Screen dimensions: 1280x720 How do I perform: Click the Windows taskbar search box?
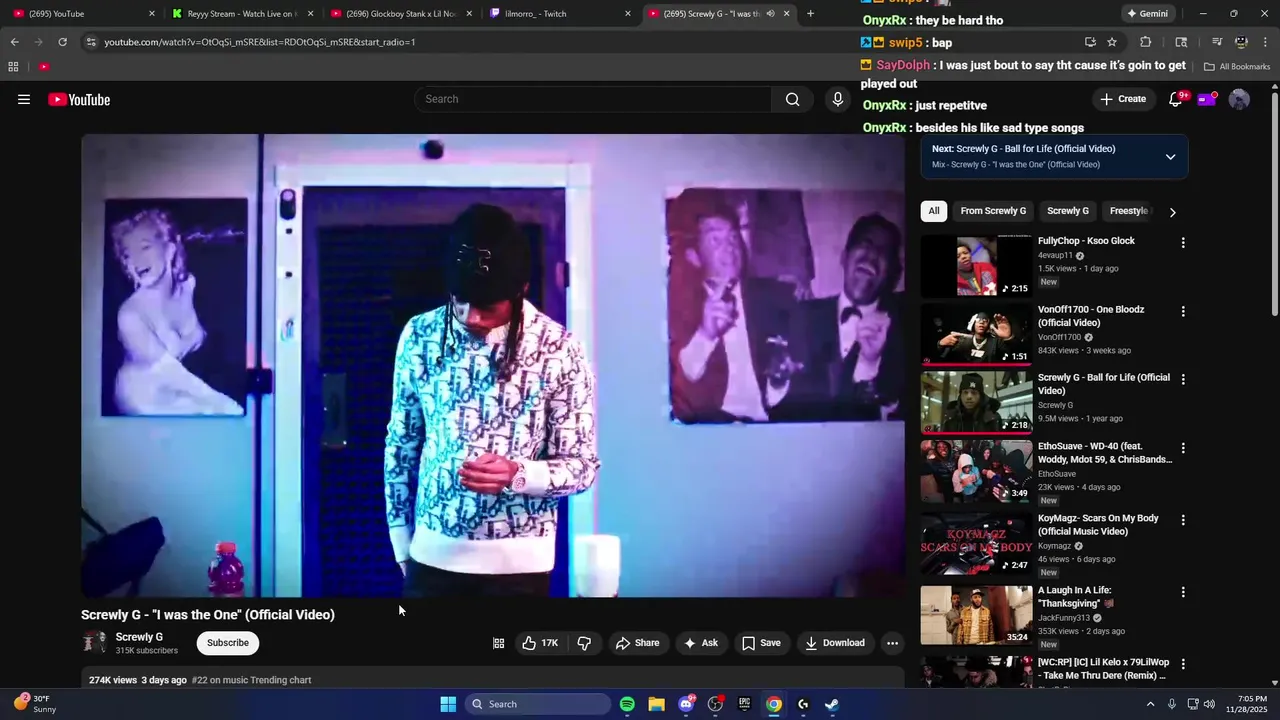coord(538,704)
